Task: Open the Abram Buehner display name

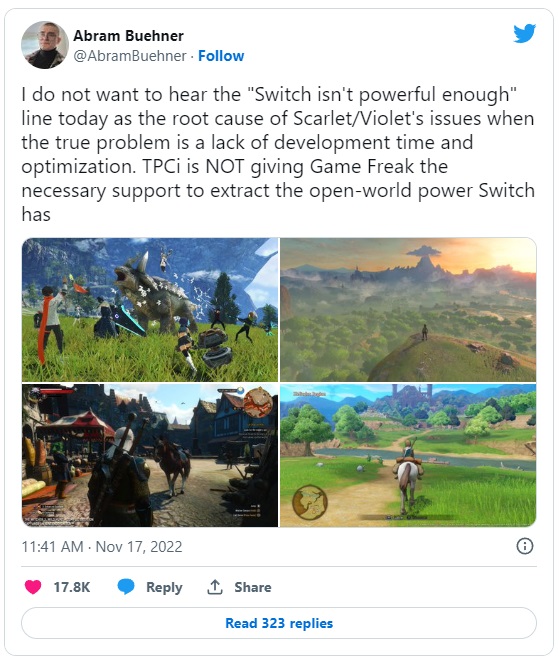Action: click(x=128, y=36)
